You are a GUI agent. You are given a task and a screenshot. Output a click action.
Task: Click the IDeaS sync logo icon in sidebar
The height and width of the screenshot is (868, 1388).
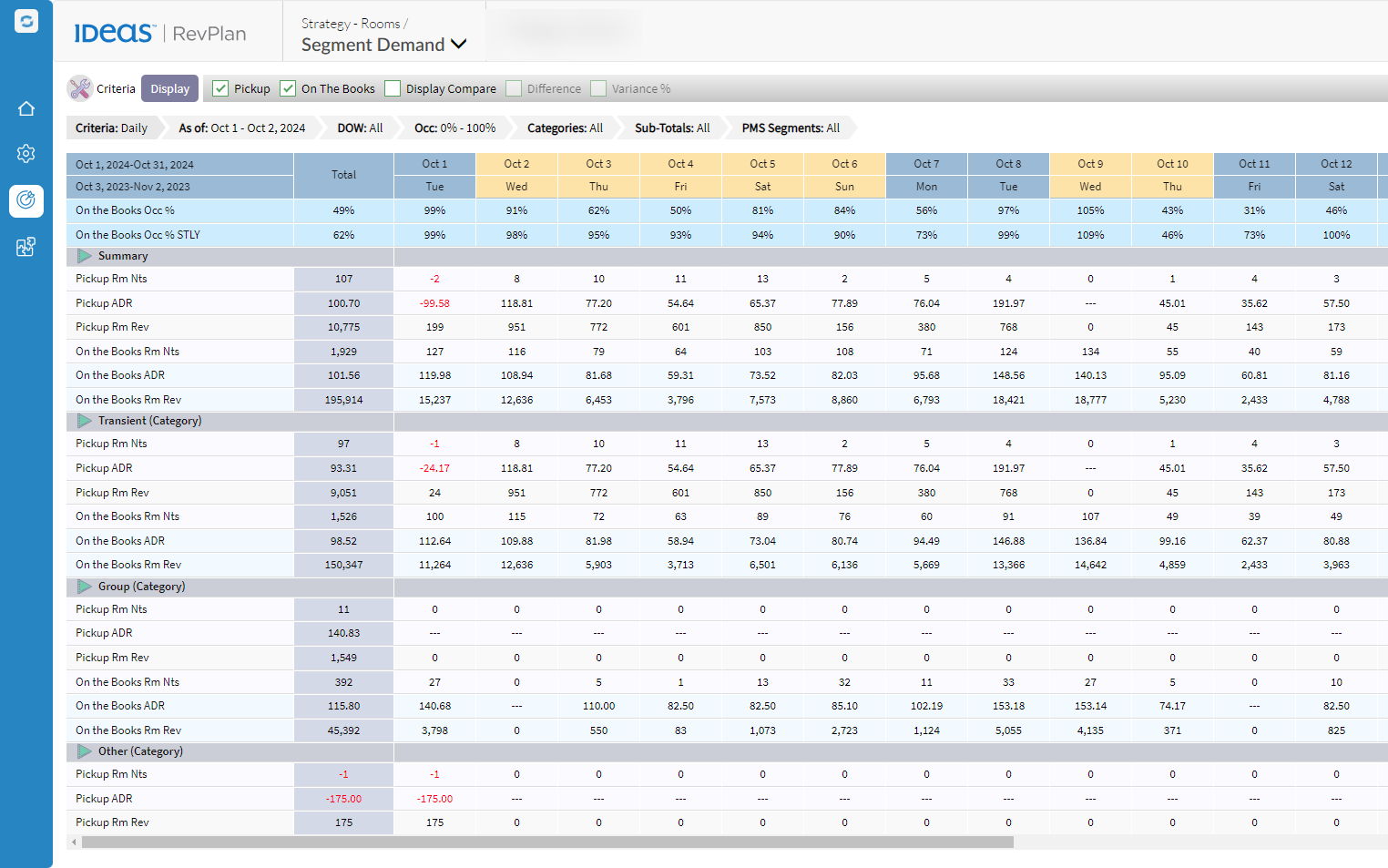tap(26, 21)
